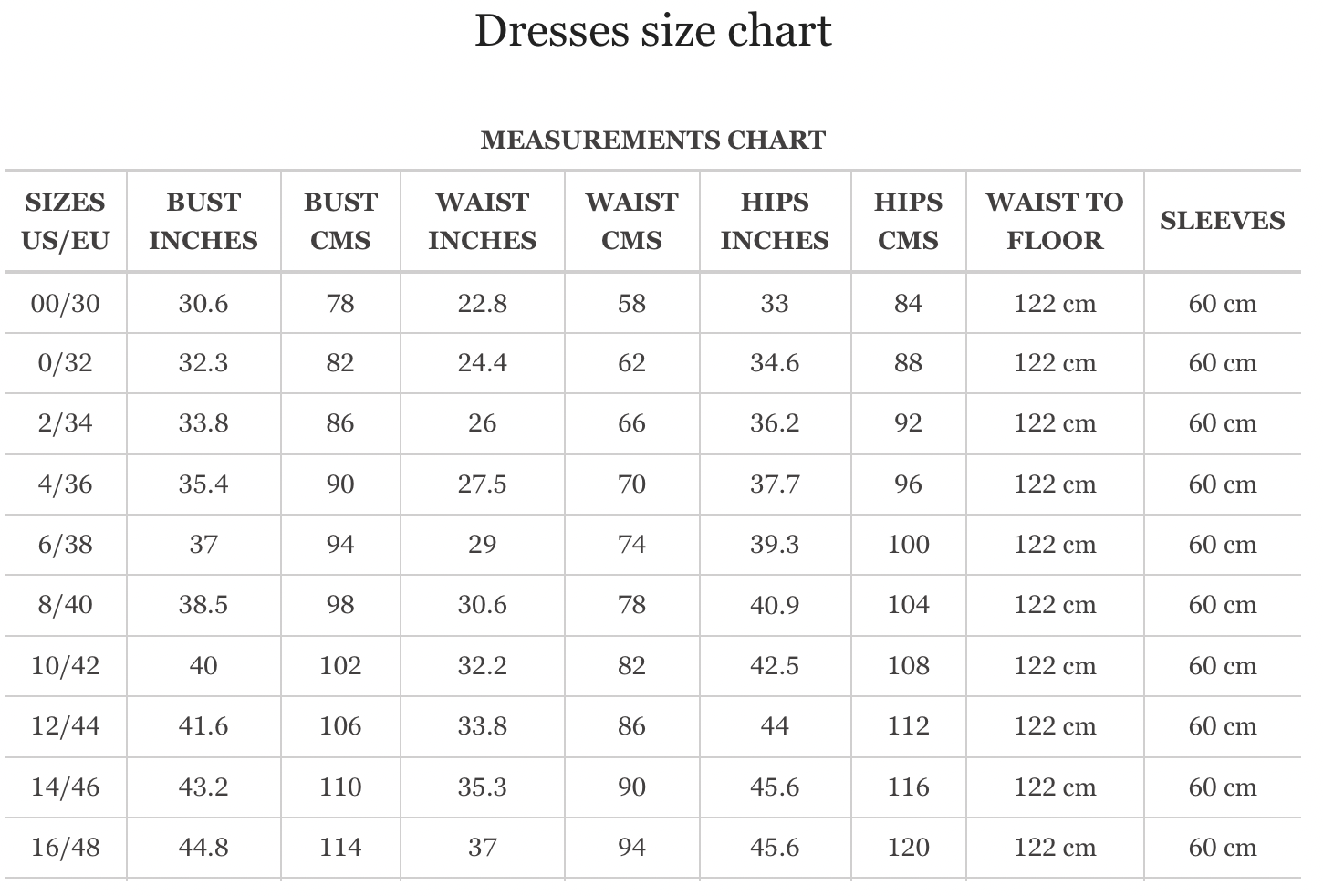Click the 6/38 size cell
1323x896 pixels.
pos(65,545)
